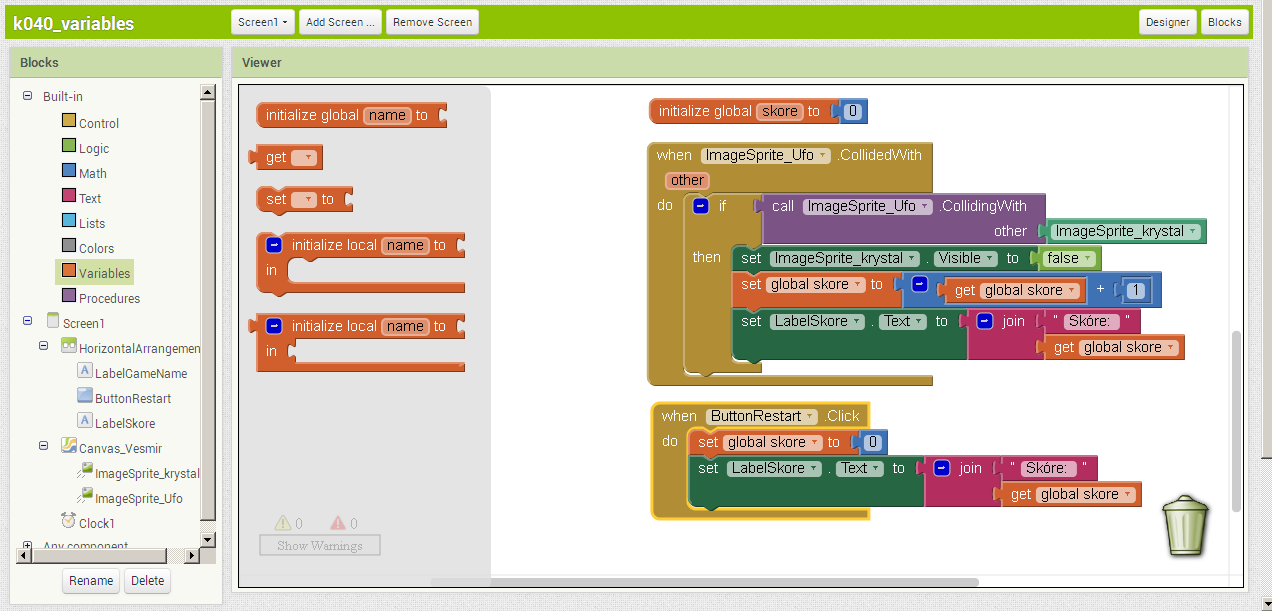Click the Show Warnings button
Viewport: 1272px width, 611px height.
click(x=320, y=545)
